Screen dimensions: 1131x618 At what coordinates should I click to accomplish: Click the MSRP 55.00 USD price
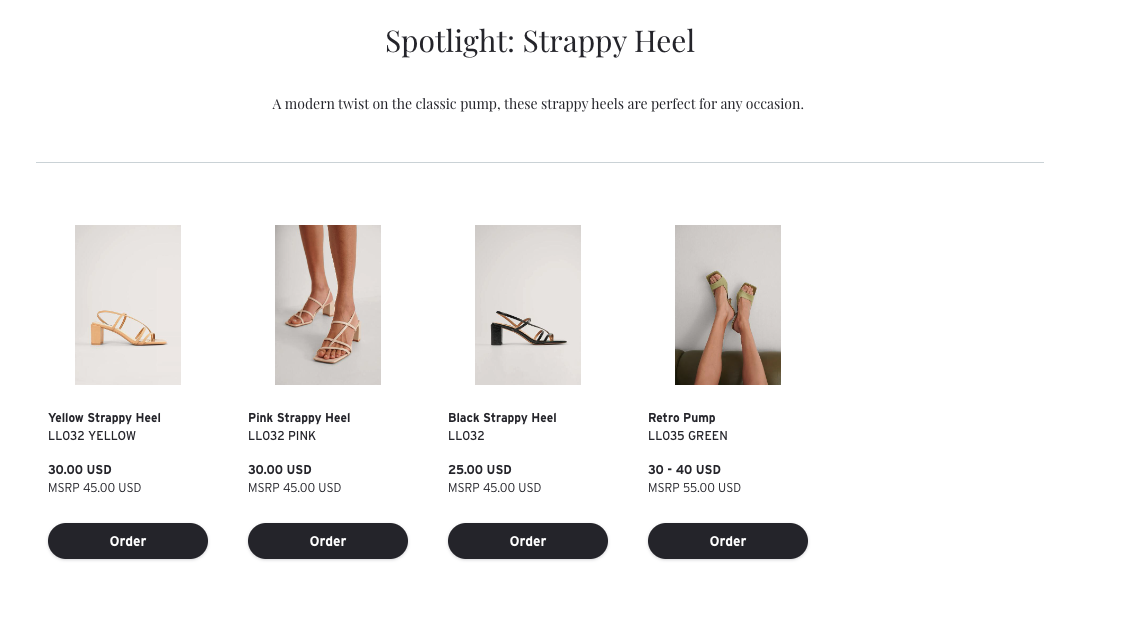tap(694, 488)
